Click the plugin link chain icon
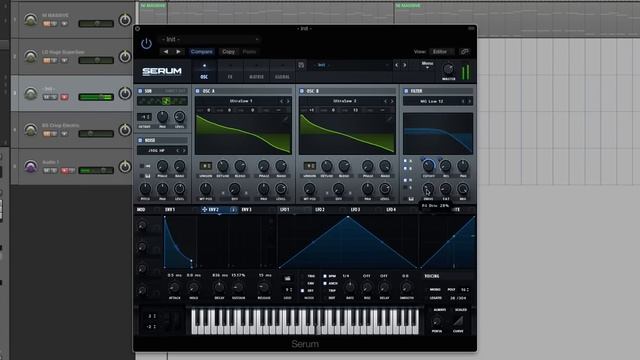The height and width of the screenshot is (360, 640). (x=464, y=51)
